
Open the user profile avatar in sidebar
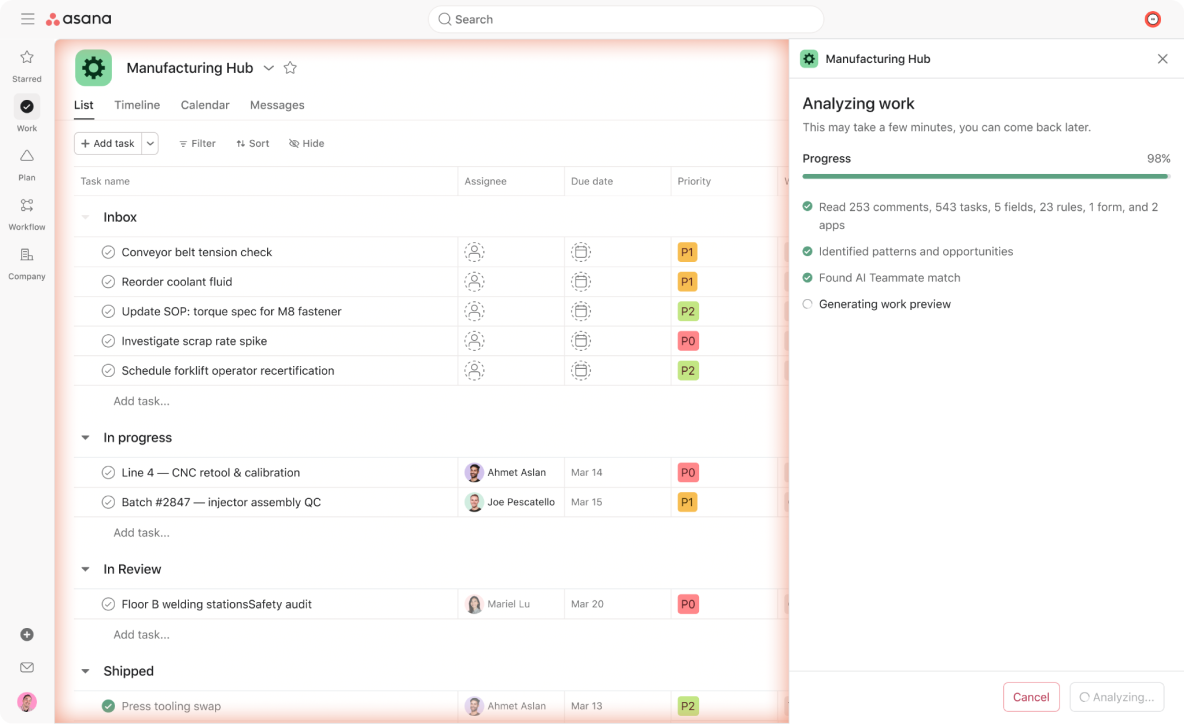tap(26, 702)
